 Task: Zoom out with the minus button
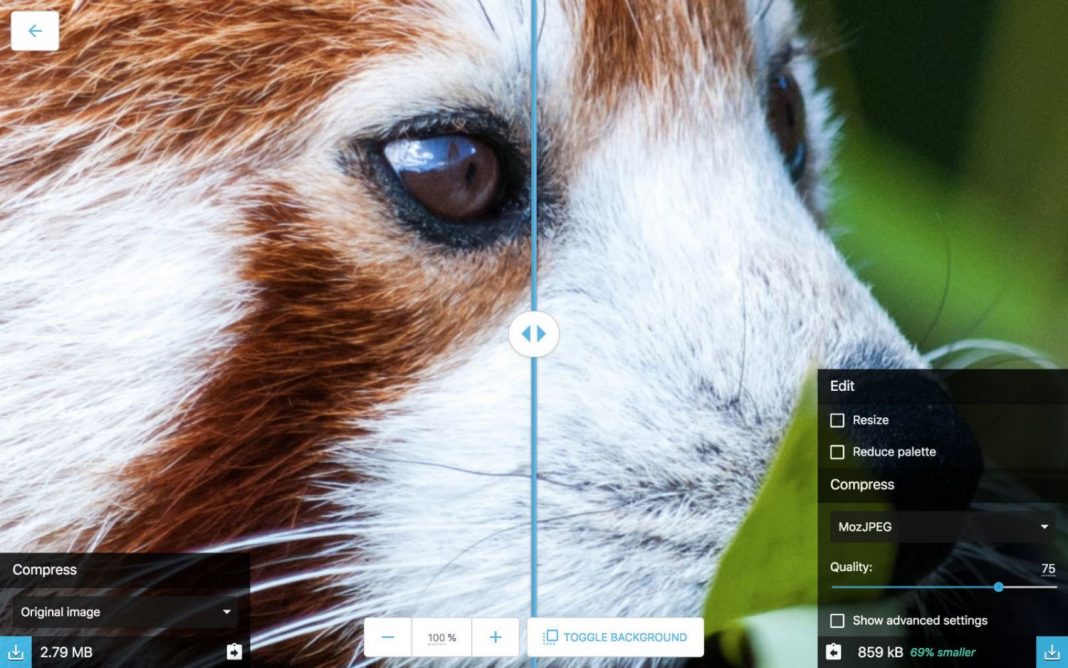(x=388, y=637)
